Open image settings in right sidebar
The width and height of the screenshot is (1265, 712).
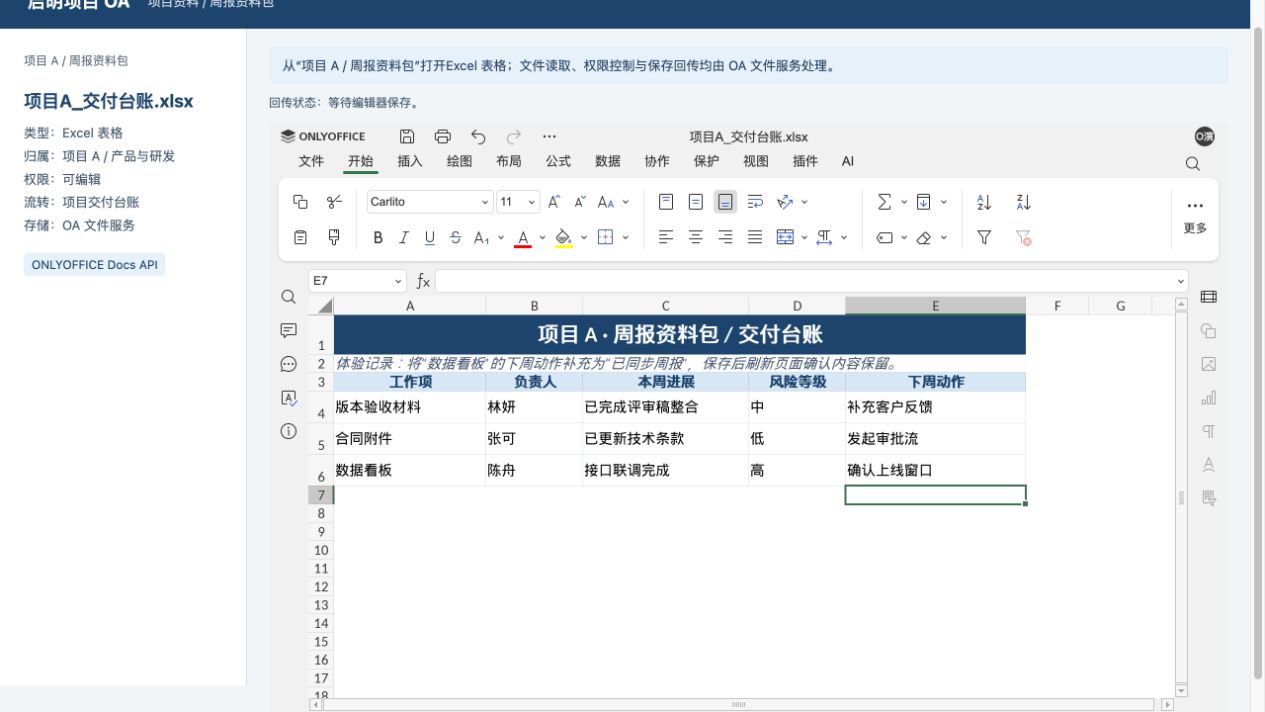coord(1208,364)
